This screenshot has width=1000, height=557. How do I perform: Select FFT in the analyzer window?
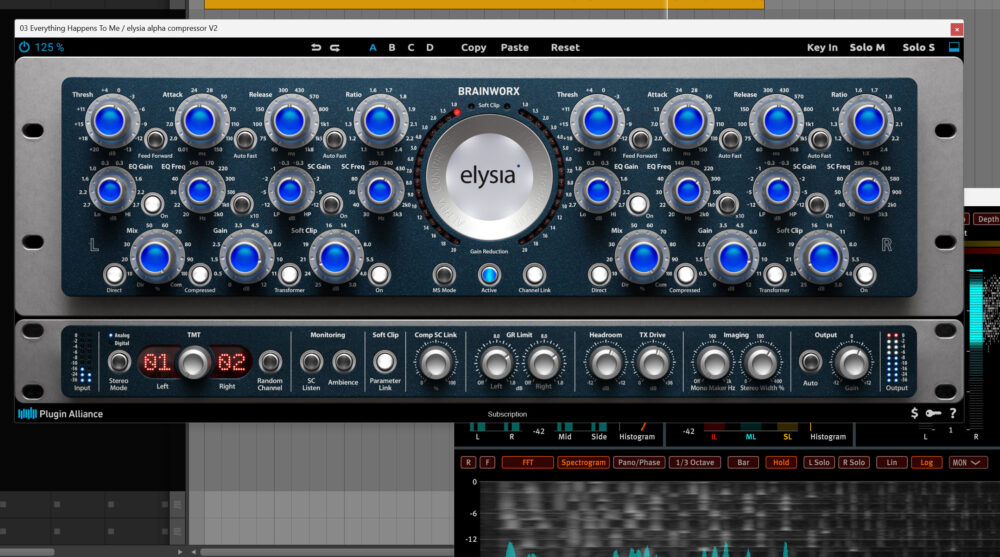pos(527,463)
